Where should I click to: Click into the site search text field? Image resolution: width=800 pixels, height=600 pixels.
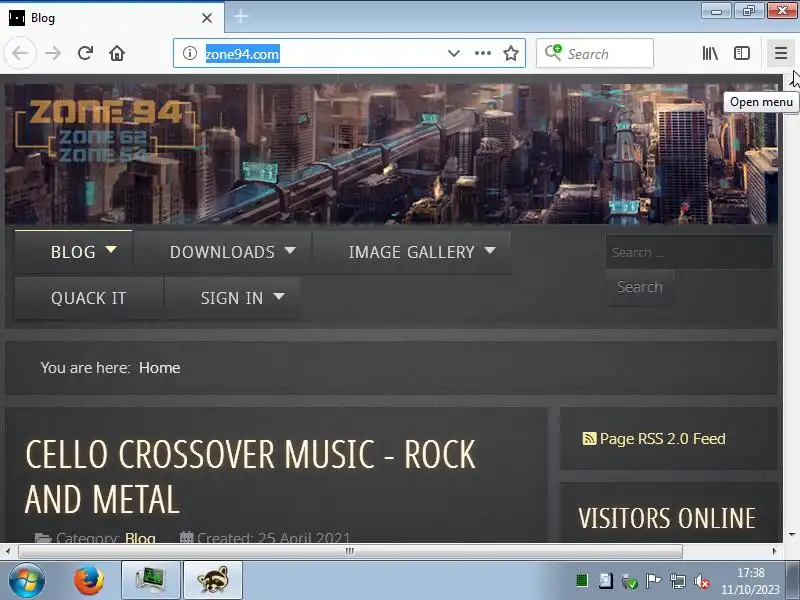coord(689,252)
